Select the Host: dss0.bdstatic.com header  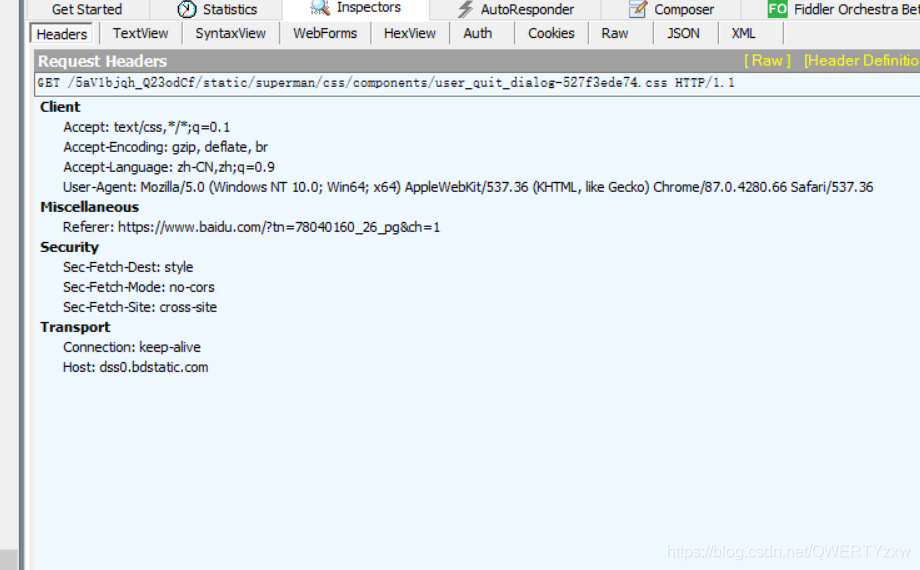[136, 367]
